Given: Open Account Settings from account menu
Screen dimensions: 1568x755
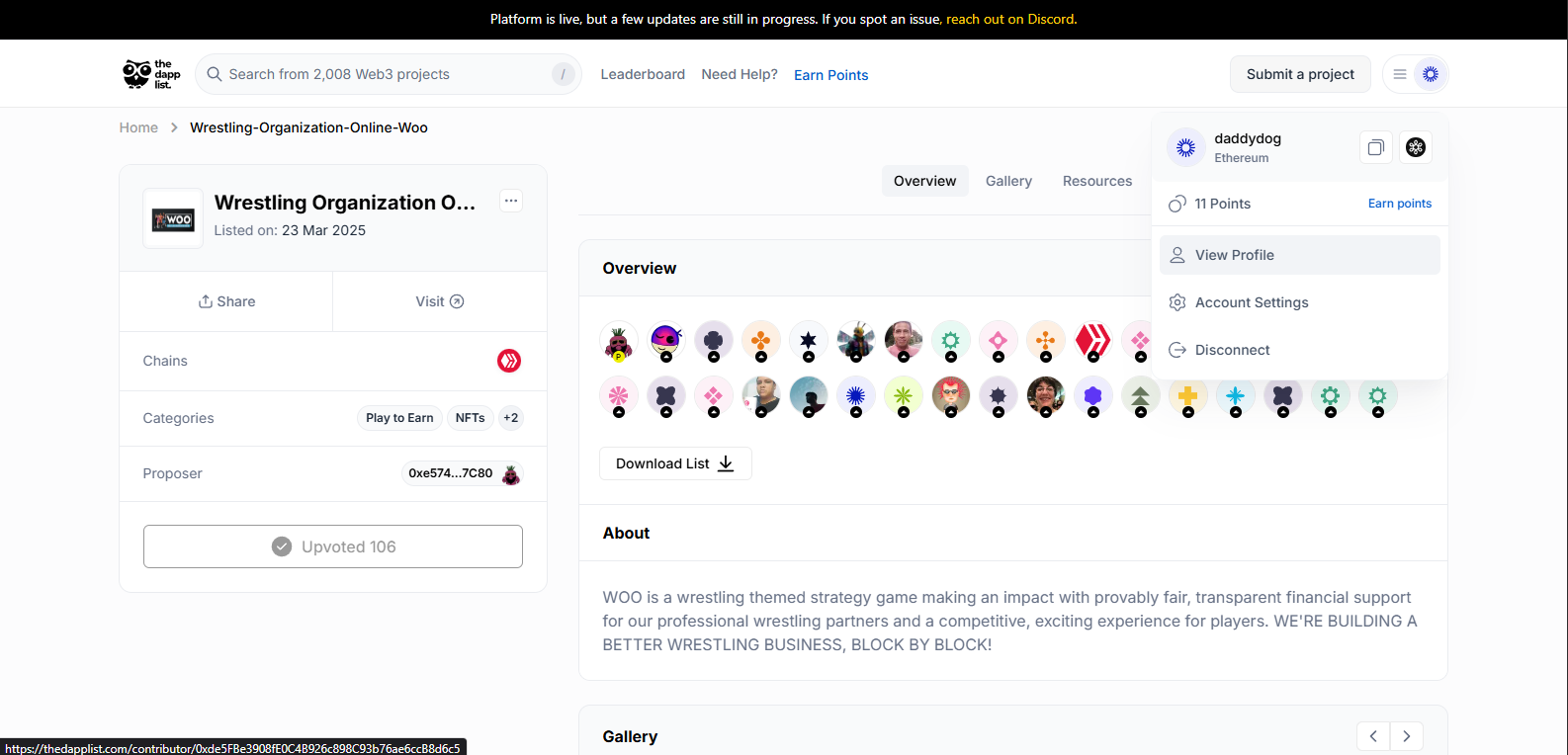Looking at the screenshot, I should click(1300, 302).
